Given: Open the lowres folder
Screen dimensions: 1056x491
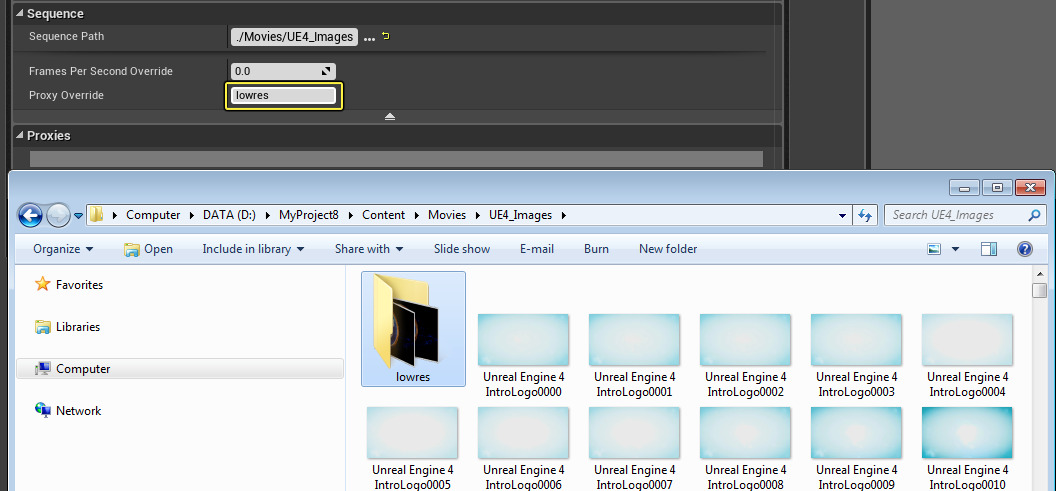Looking at the screenshot, I should pyautogui.click(x=412, y=329).
